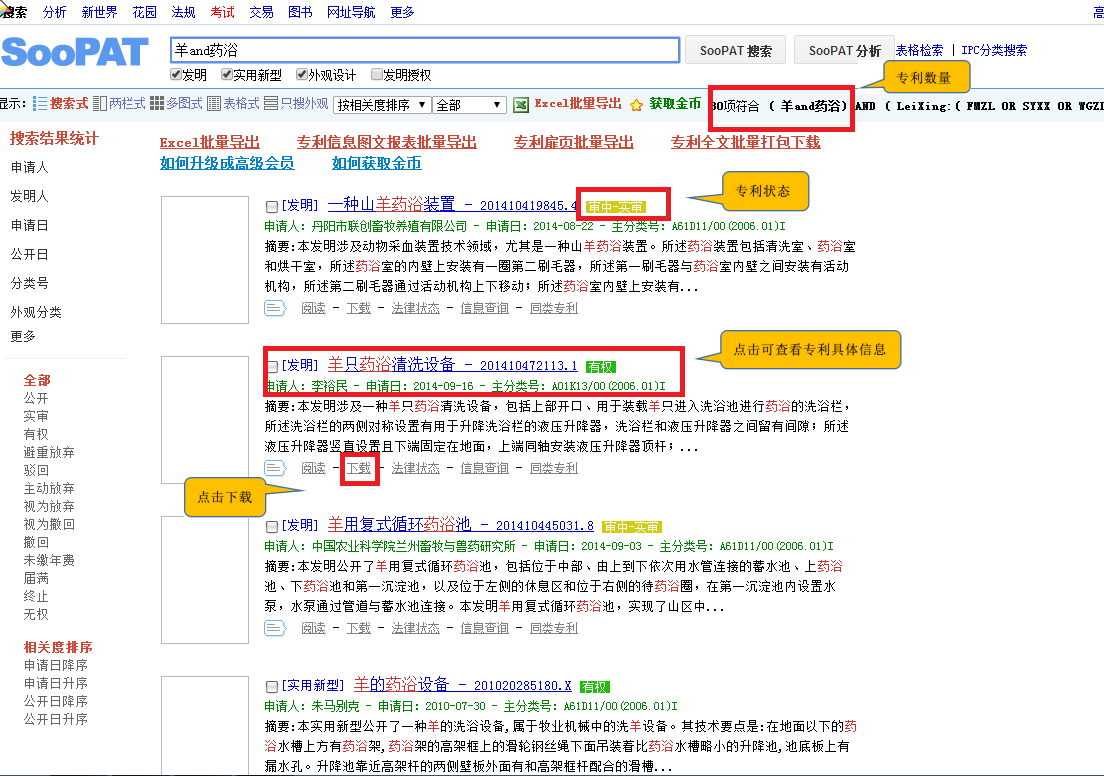The height and width of the screenshot is (776, 1104).
Task: Click the 专利全文批量打包下载 link
Action: (x=746, y=142)
